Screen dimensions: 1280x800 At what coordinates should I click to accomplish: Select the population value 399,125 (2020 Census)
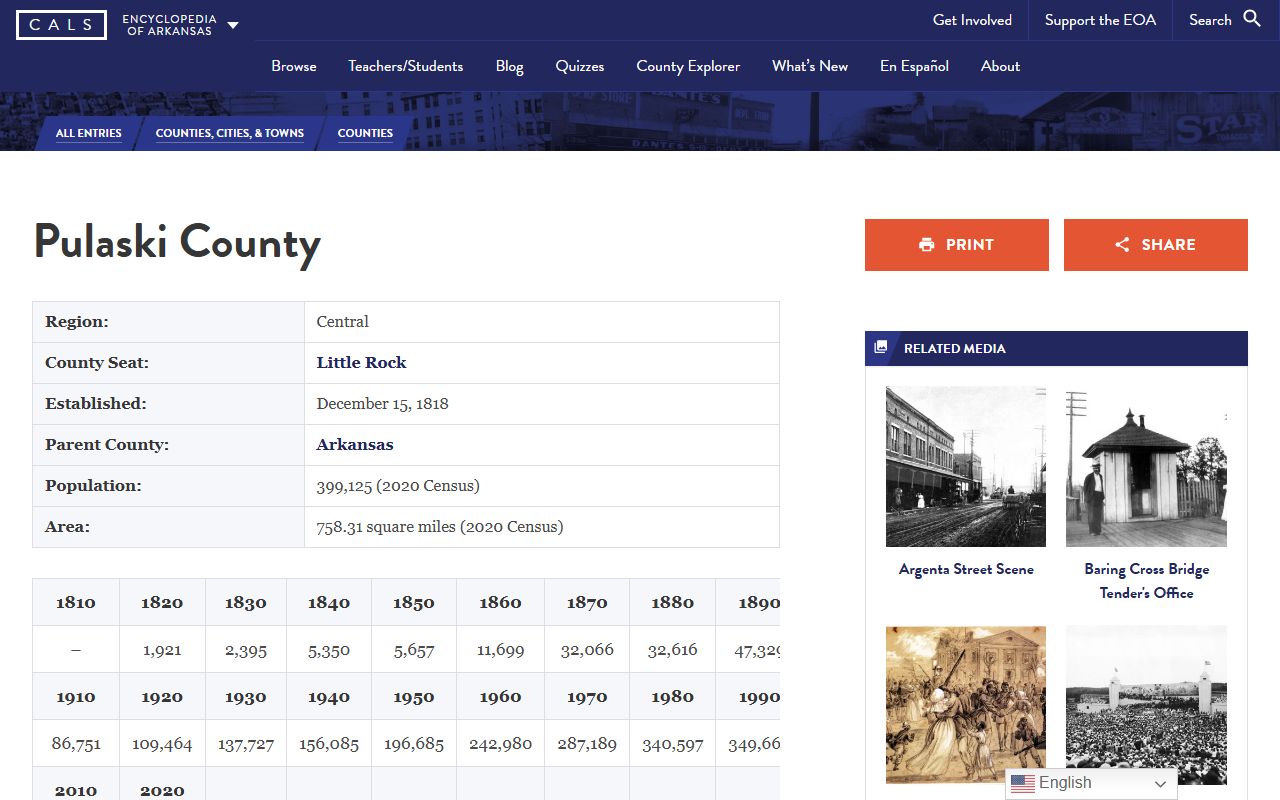point(398,486)
